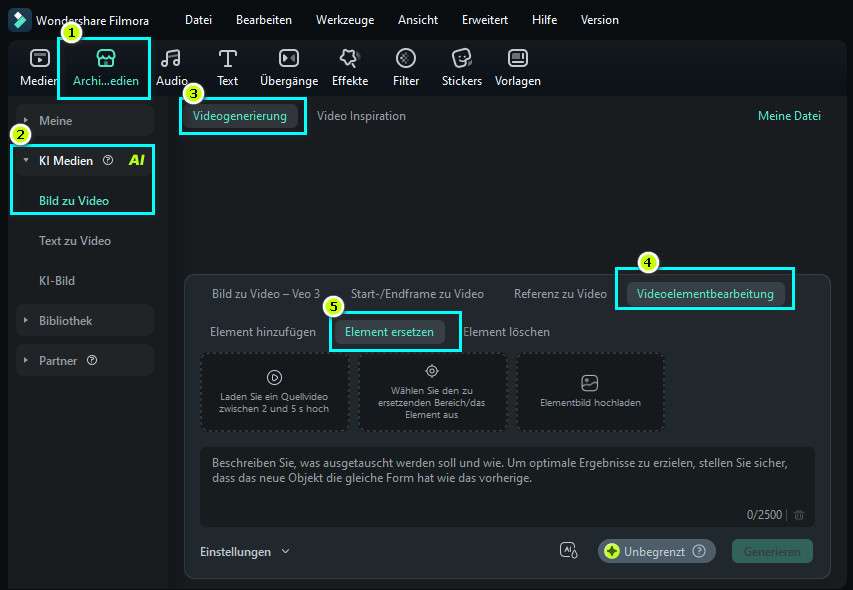Select Bild zu Video in sidebar
The width and height of the screenshot is (853, 590).
tap(74, 201)
